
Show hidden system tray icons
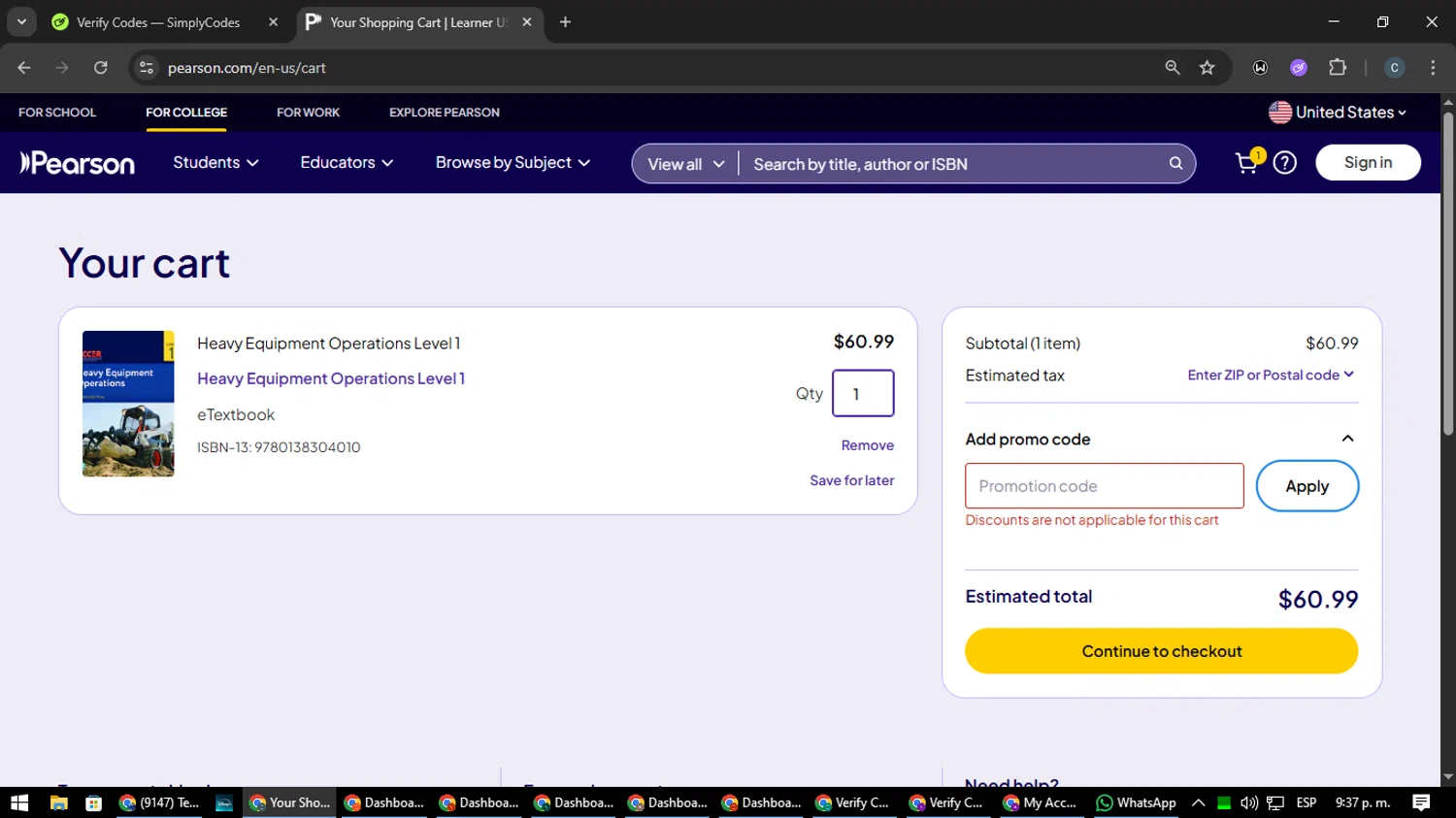coord(1199,802)
